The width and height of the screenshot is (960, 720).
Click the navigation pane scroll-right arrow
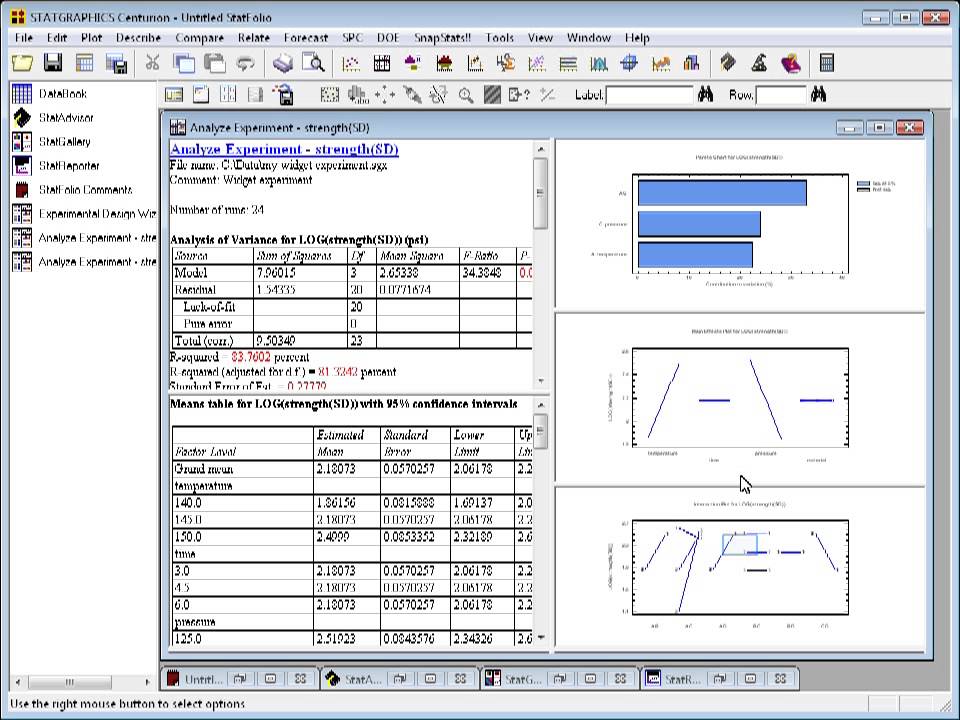pos(147,681)
